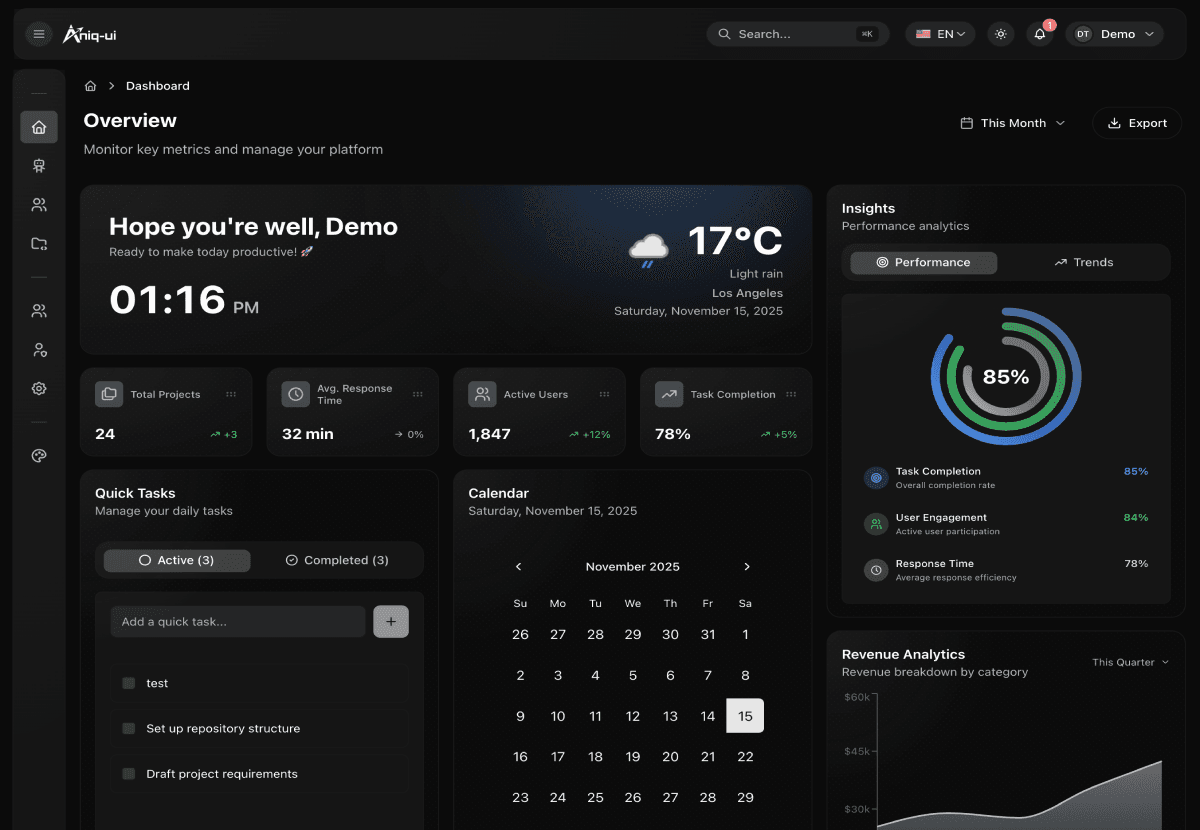1200x830 pixels.
Task: Click the 85% completion progress ring
Action: [x=1006, y=377]
